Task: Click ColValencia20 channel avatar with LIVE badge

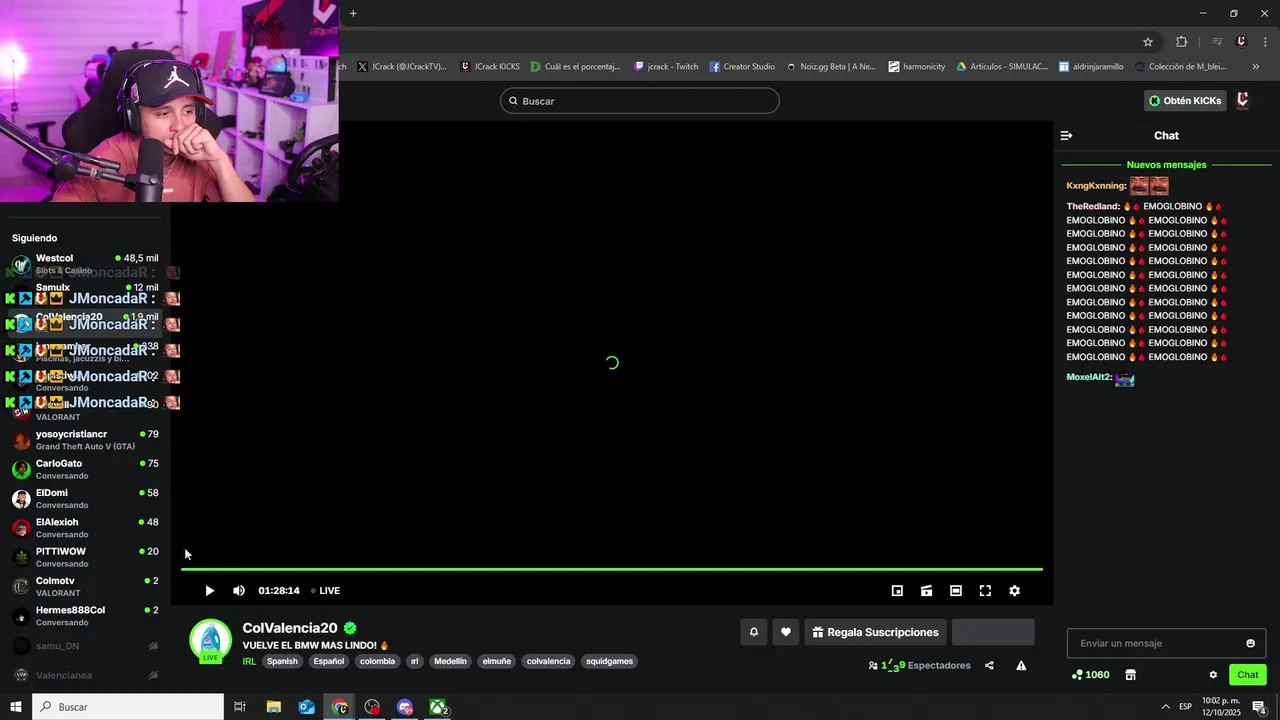Action: pos(210,641)
